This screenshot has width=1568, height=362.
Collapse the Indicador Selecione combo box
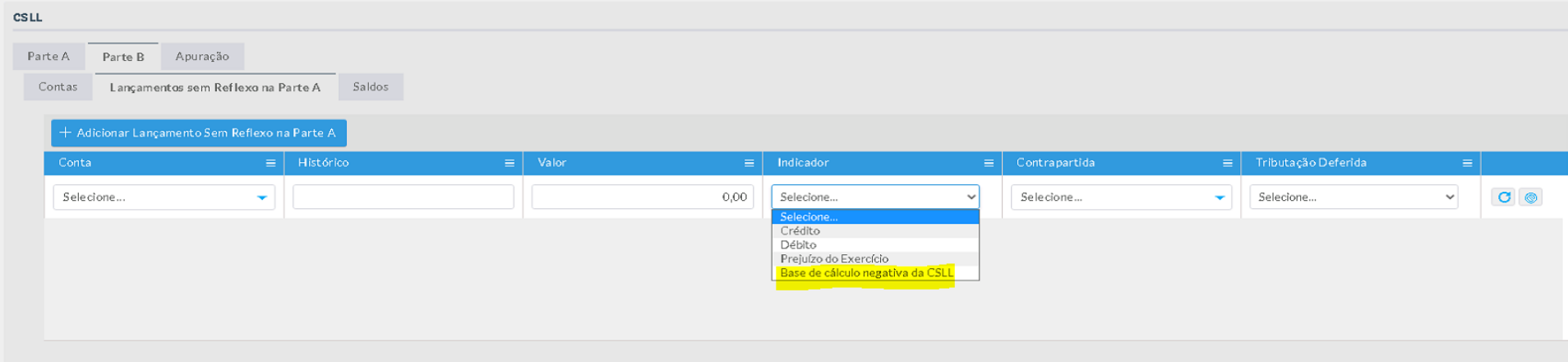pyautogui.click(x=875, y=197)
